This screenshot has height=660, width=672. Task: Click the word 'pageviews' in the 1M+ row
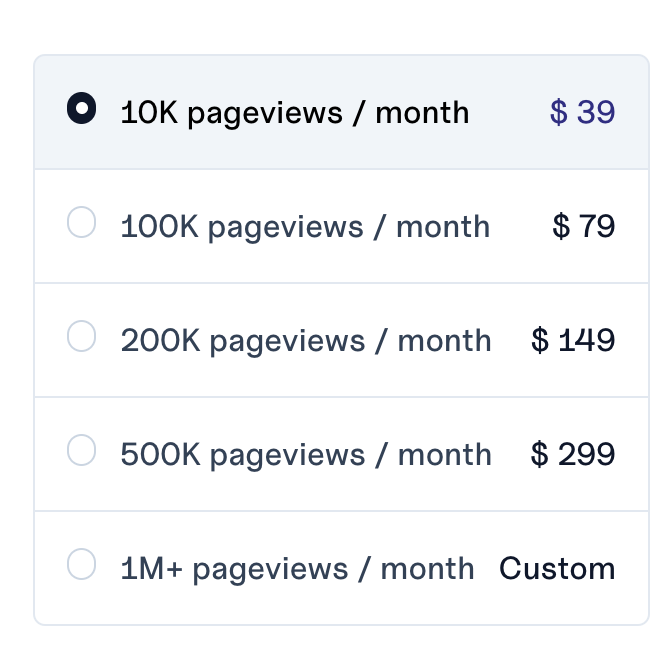click(270, 570)
